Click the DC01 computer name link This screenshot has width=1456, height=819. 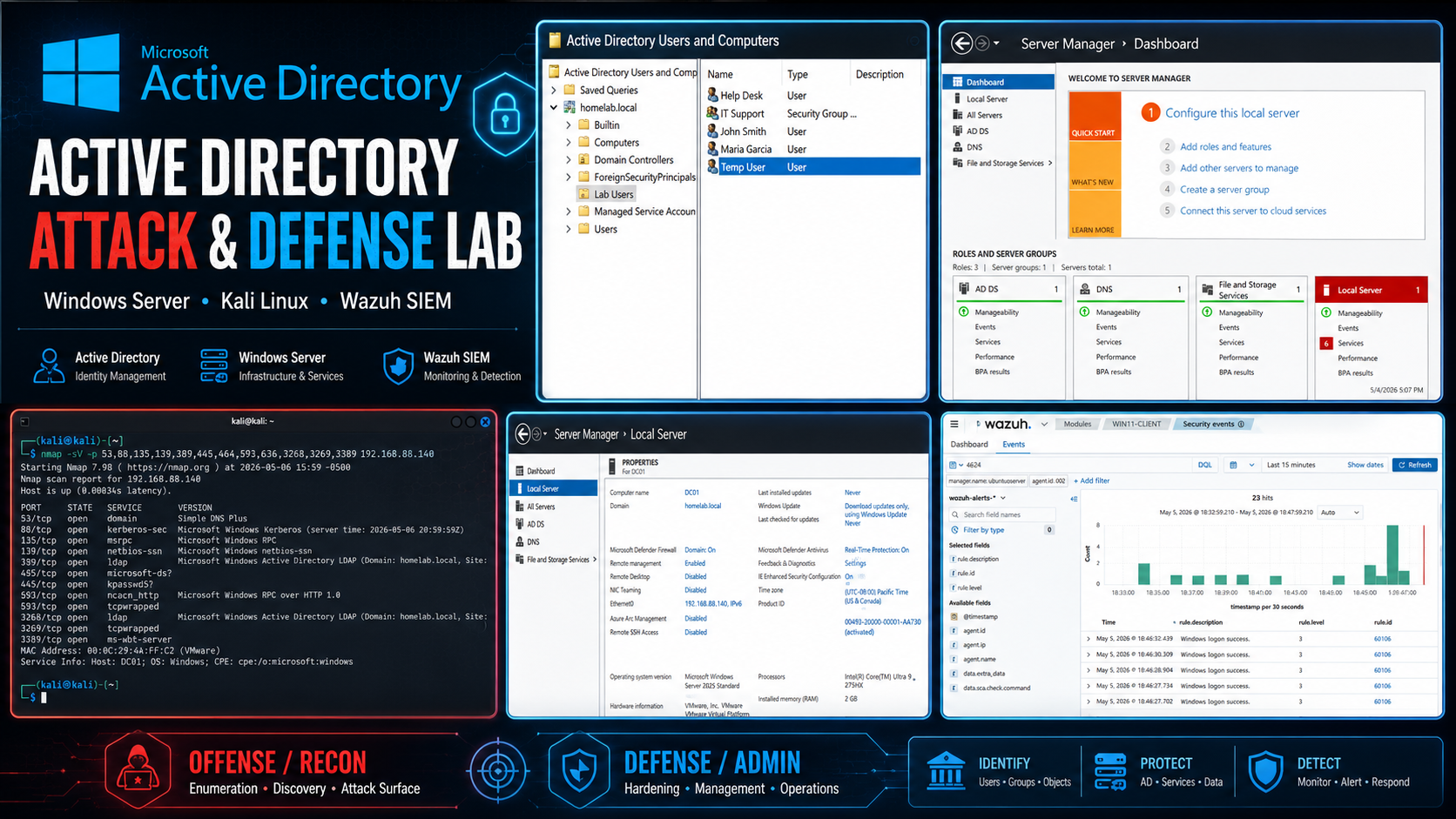click(x=691, y=493)
